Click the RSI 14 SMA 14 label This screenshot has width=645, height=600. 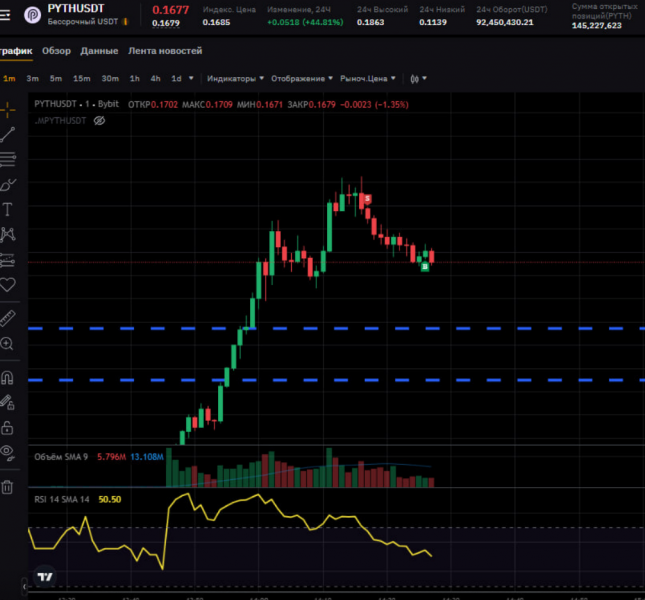click(x=62, y=500)
